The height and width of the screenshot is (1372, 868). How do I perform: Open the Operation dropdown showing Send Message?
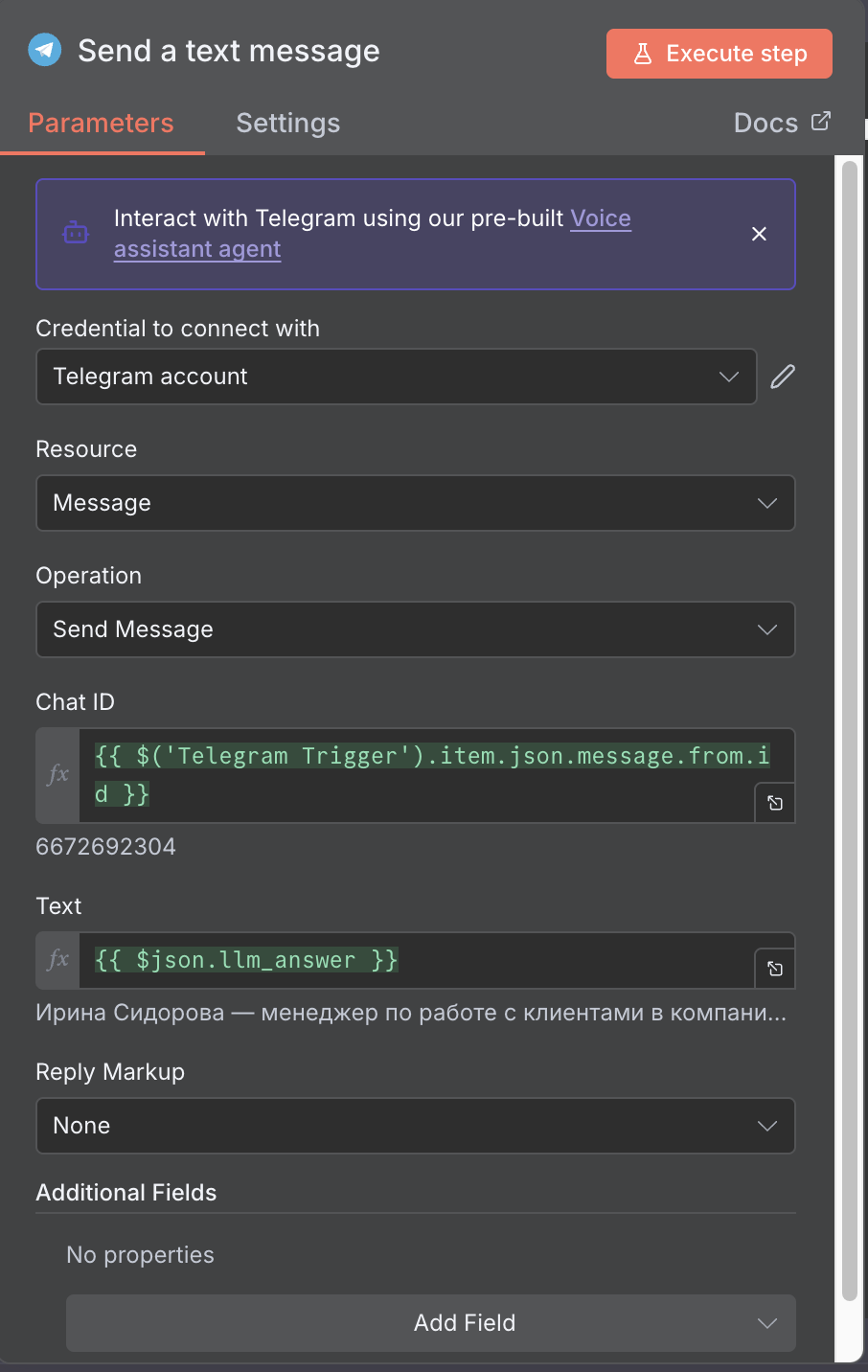coord(415,629)
